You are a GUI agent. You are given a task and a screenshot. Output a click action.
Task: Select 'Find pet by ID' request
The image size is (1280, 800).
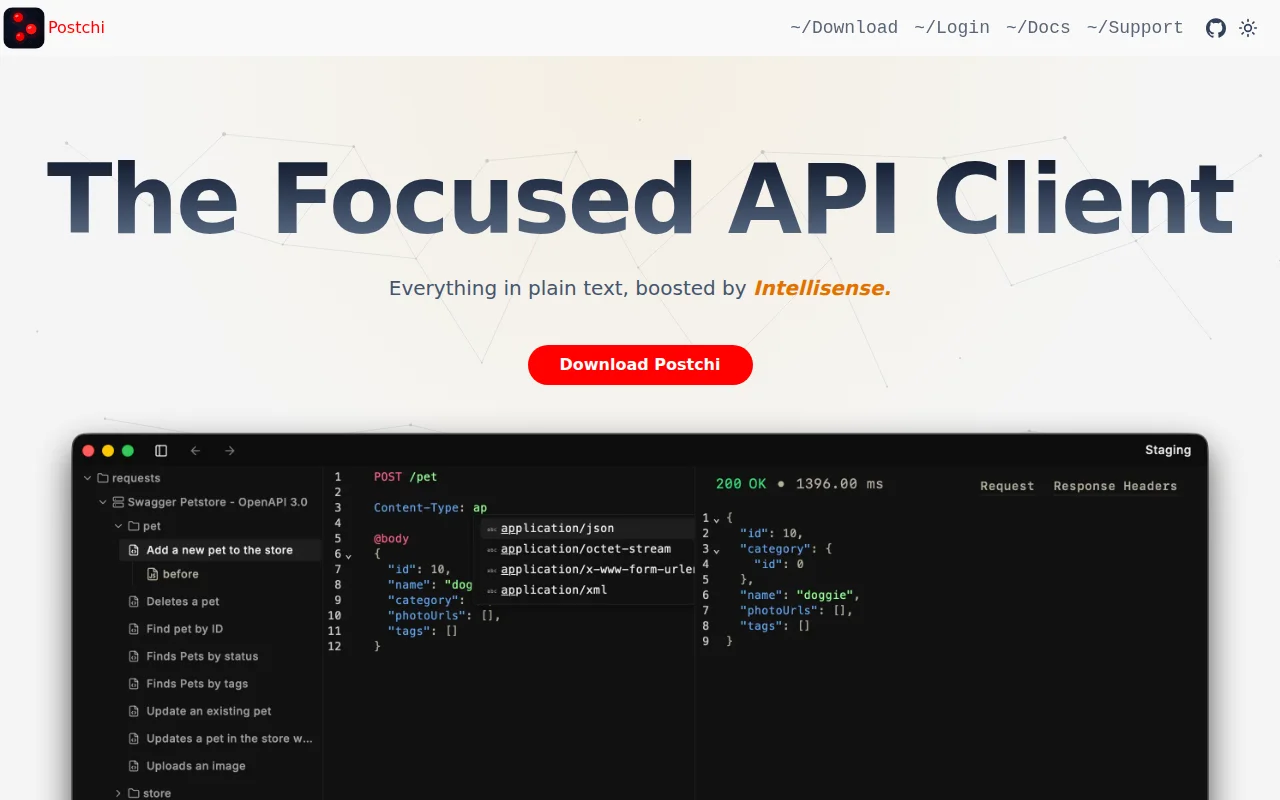[x=184, y=629]
